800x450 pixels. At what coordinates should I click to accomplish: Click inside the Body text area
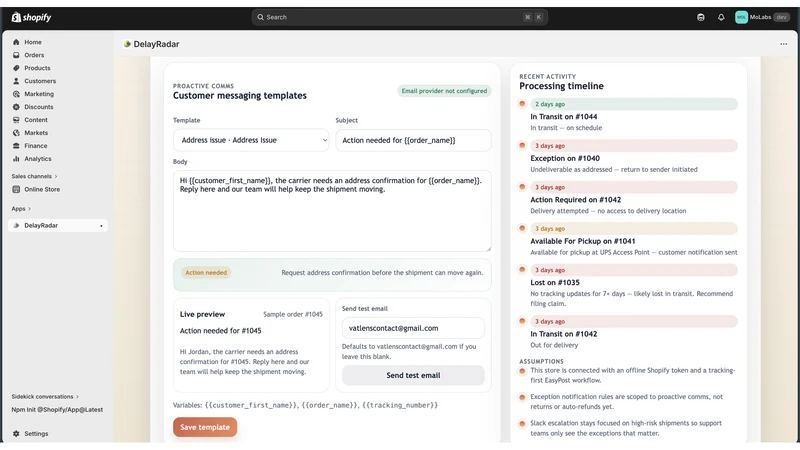point(332,211)
